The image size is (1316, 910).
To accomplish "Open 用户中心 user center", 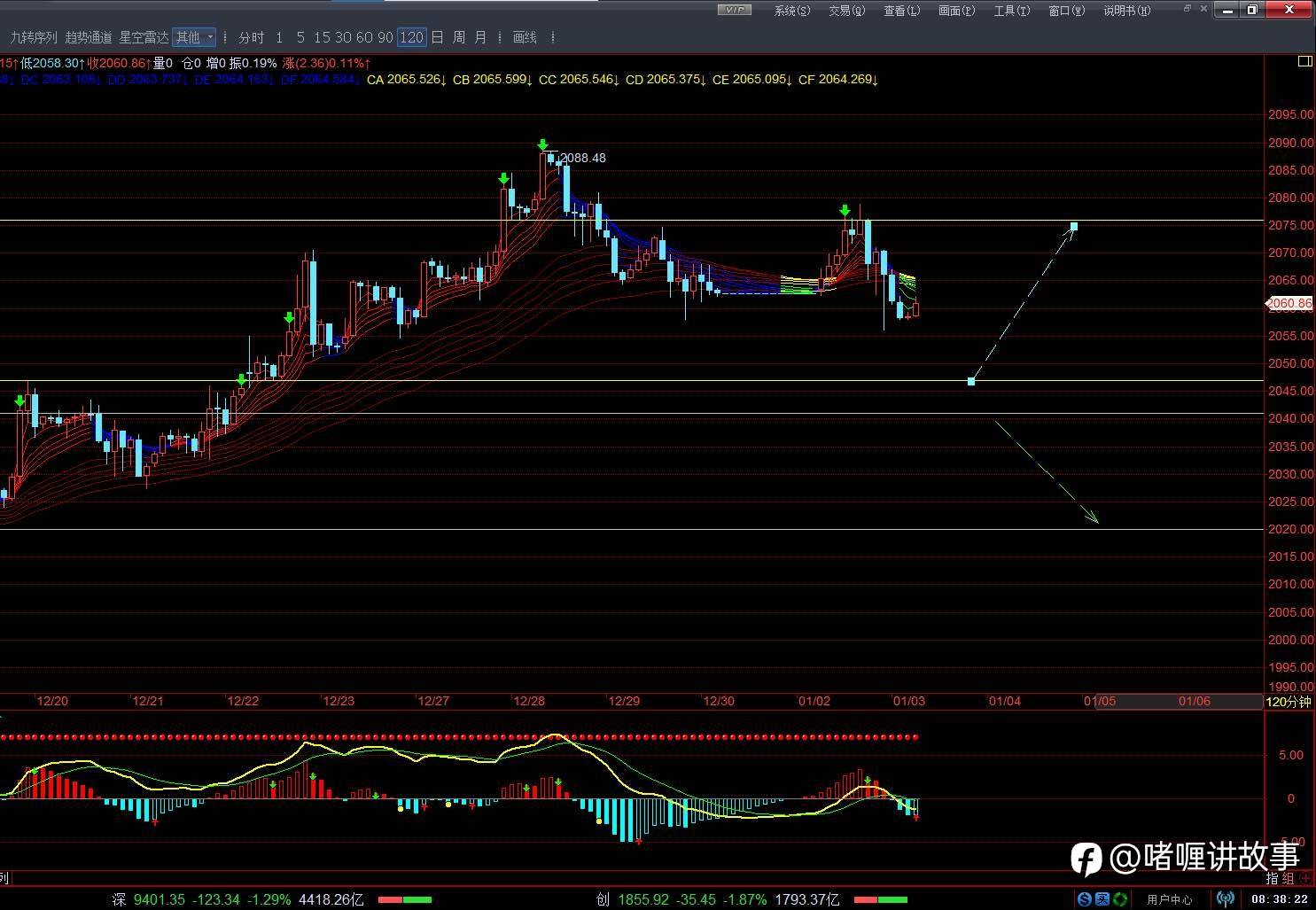I will [x=1169, y=899].
